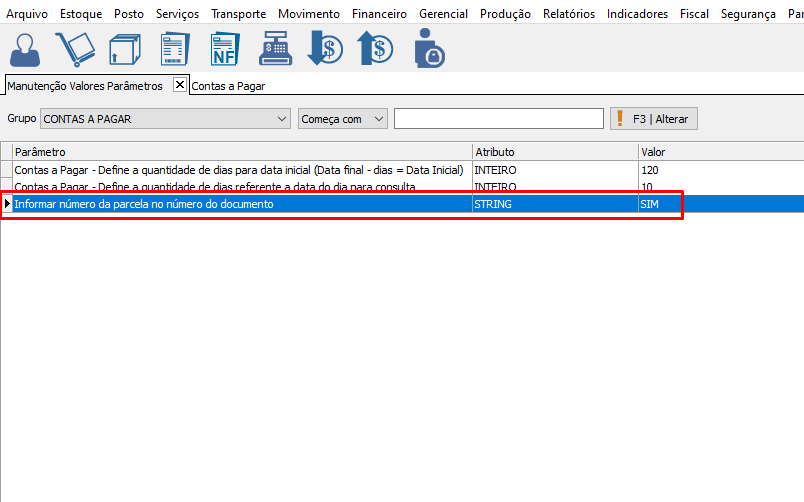This screenshot has height=502, width=804.
Task: Open the Financeiro menu
Action: pos(379,14)
